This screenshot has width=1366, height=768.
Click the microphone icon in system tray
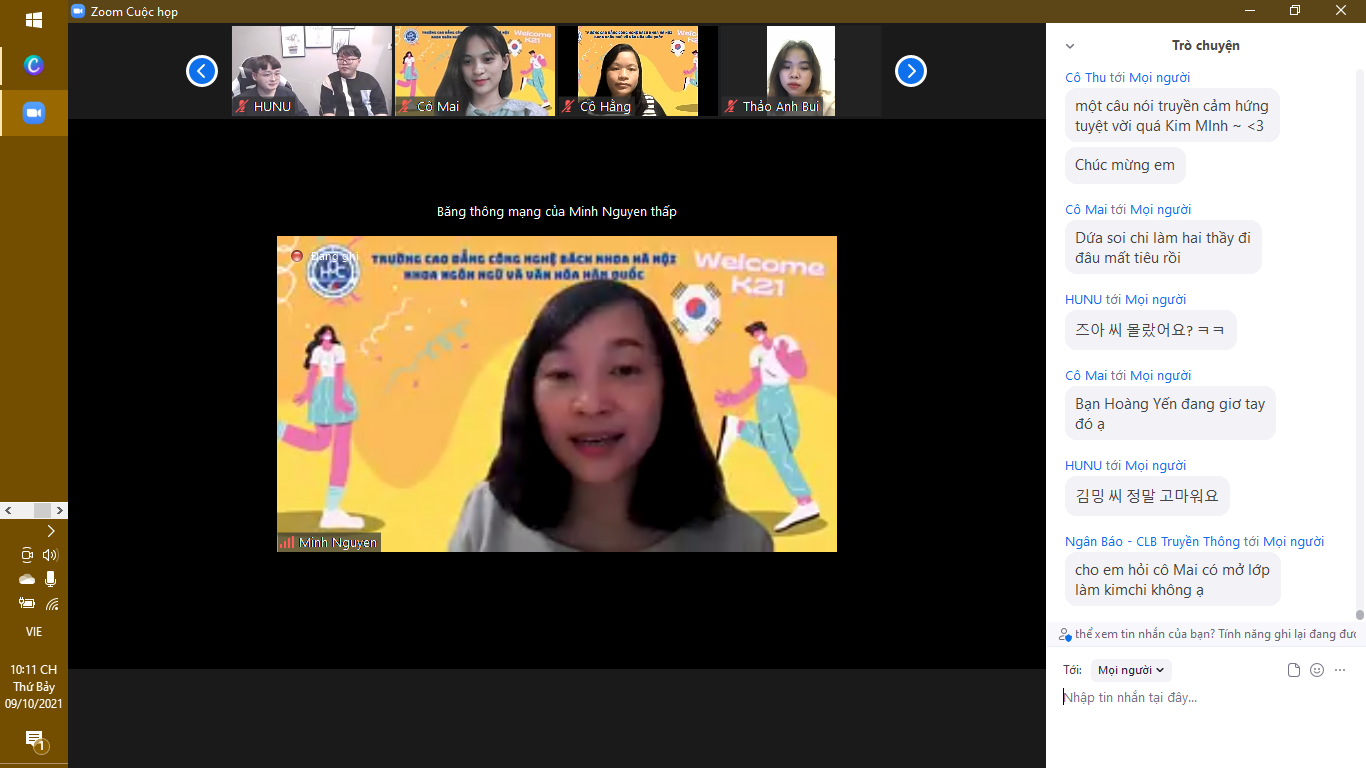click(x=51, y=579)
